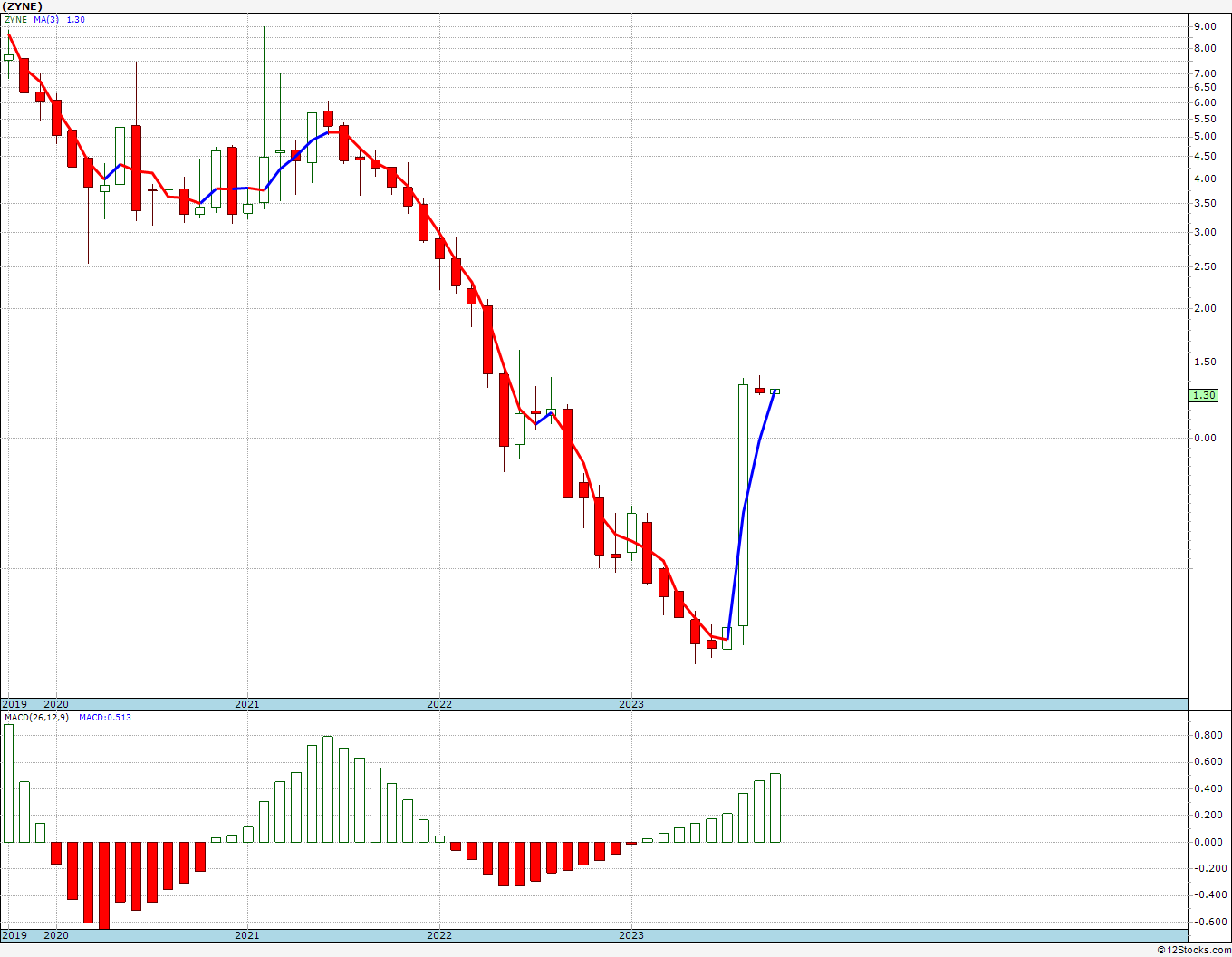Select 2022 on the MACD panel time axis
This screenshot has height=957, width=1232.
coord(439,935)
